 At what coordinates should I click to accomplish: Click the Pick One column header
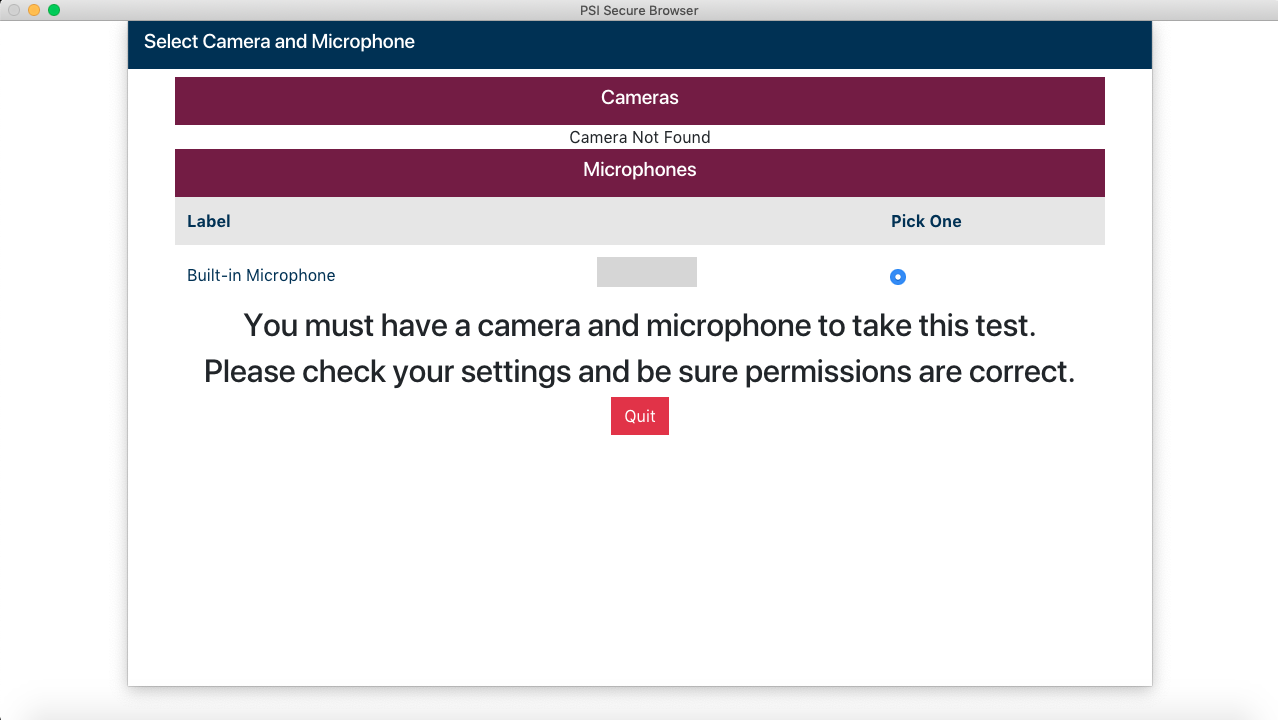click(x=926, y=221)
